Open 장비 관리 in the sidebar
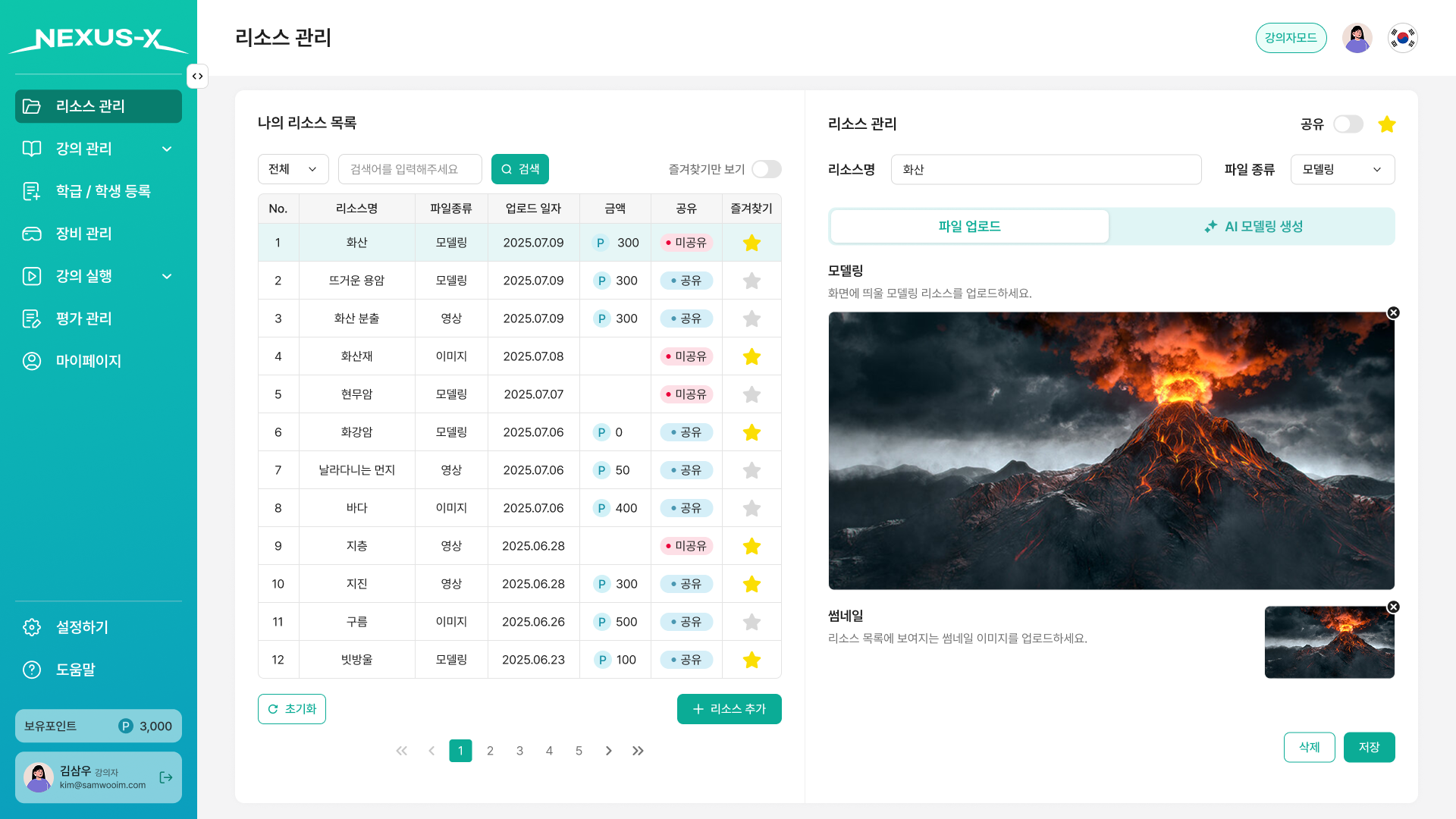1456x819 pixels. tap(83, 234)
